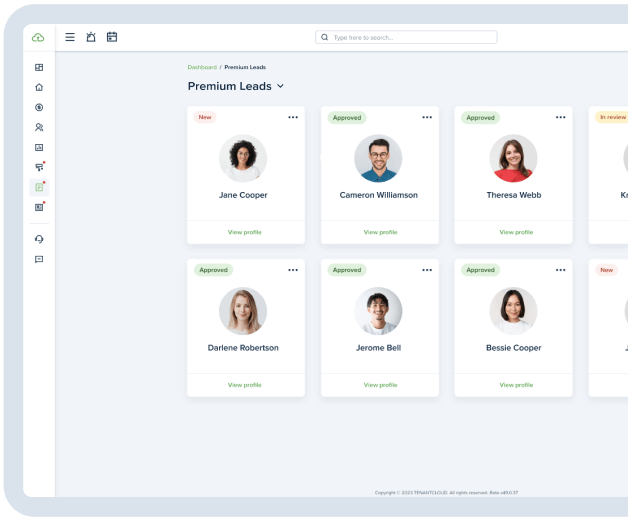Open Jane Cooper's three-dot options menu

pos(293,117)
